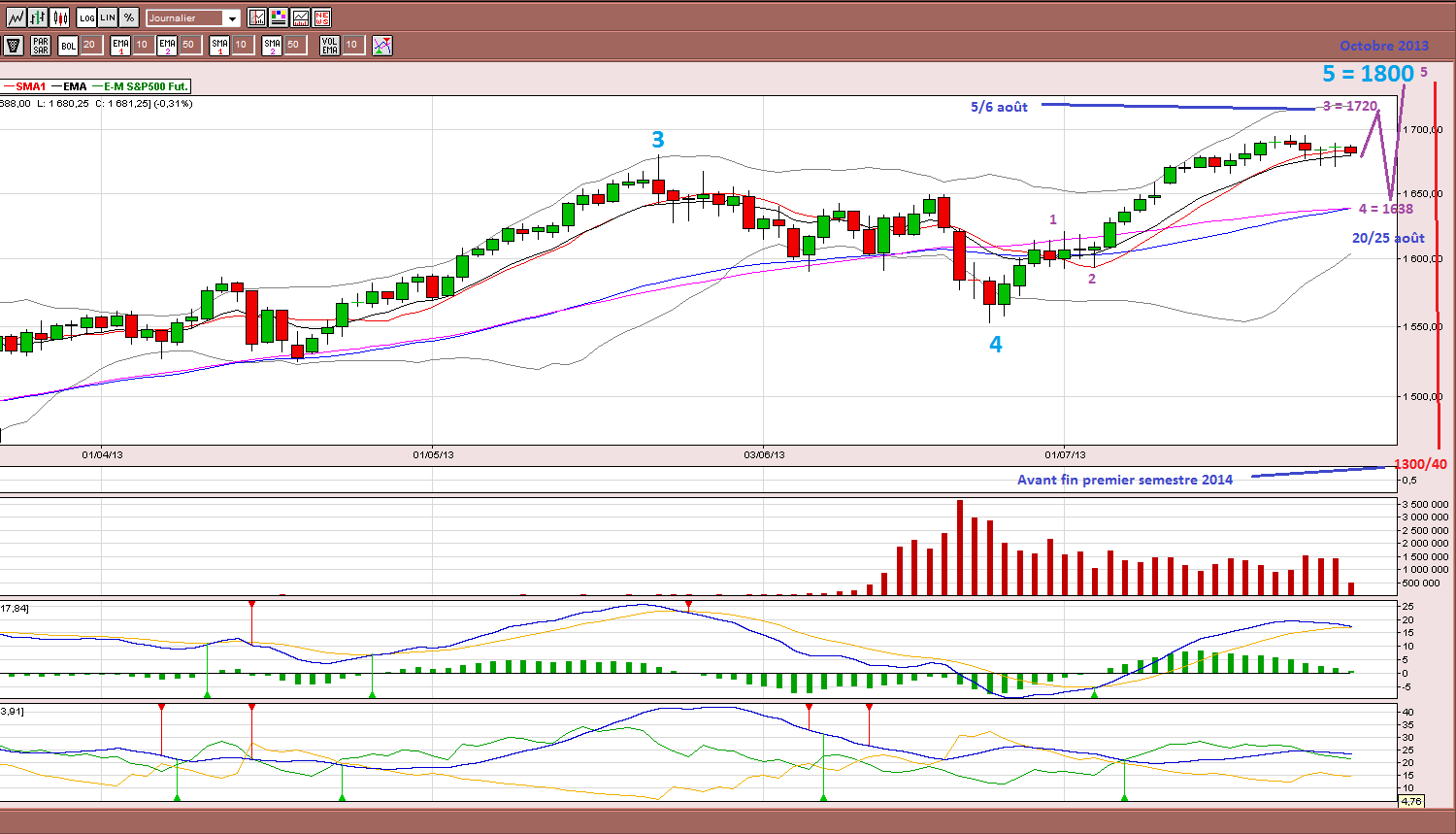This screenshot has width=1456, height=834.
Task: Click the '5 = 1800' annotation
Action: [1369, 74]
